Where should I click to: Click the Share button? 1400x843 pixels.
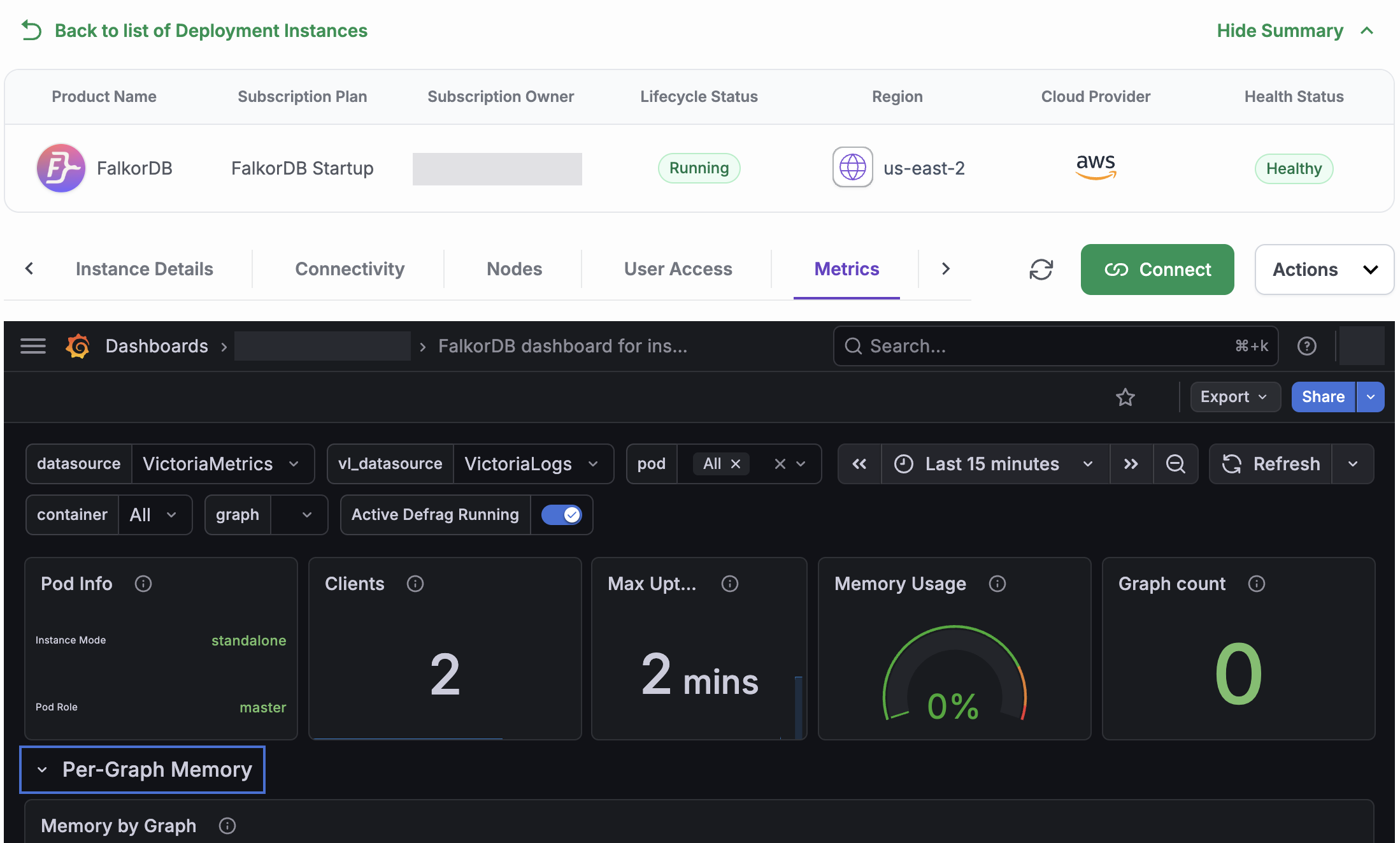pyautogui.click(x=1323, y=397)
